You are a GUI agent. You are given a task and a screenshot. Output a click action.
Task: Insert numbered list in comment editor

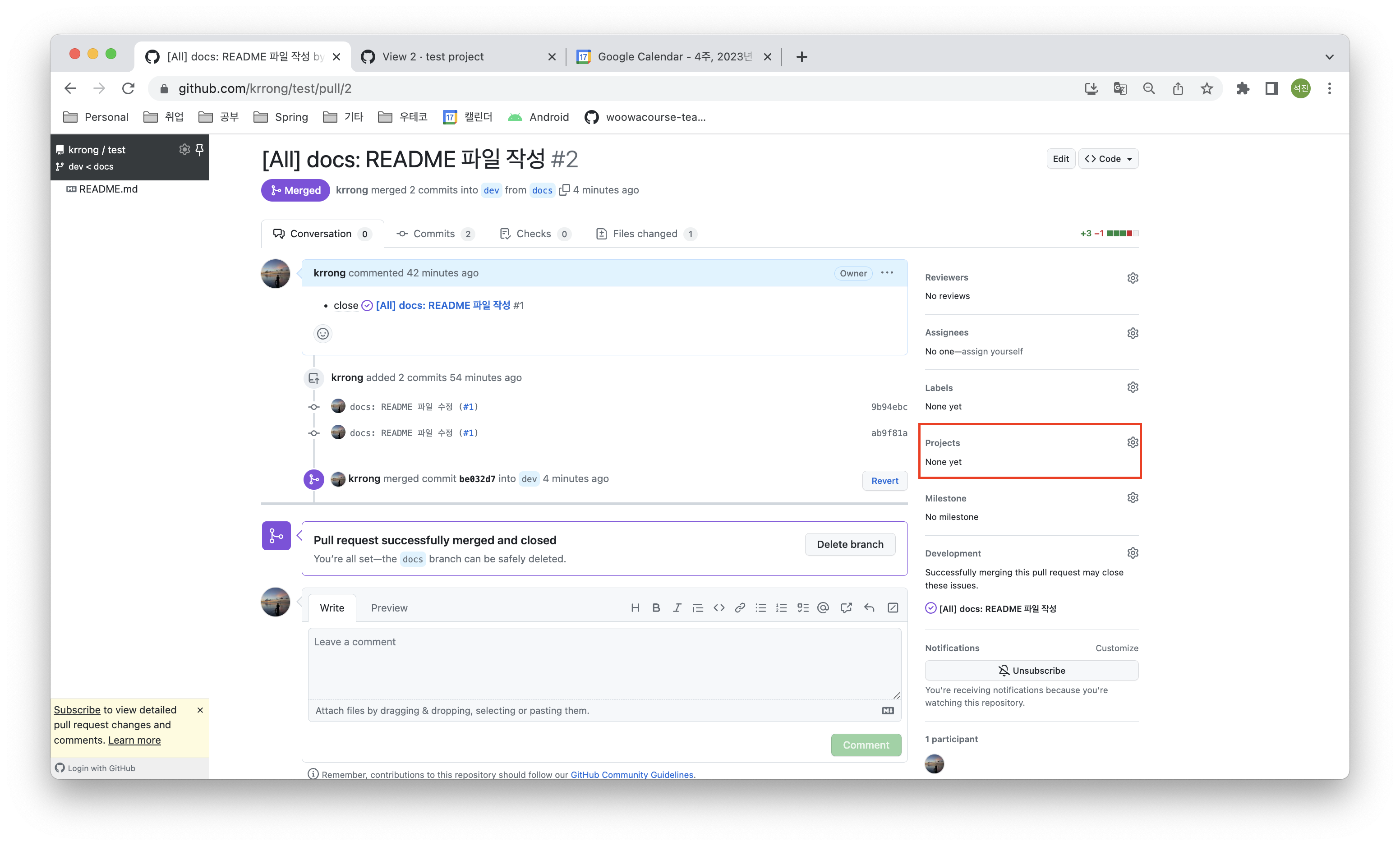(x=782, y=608)
